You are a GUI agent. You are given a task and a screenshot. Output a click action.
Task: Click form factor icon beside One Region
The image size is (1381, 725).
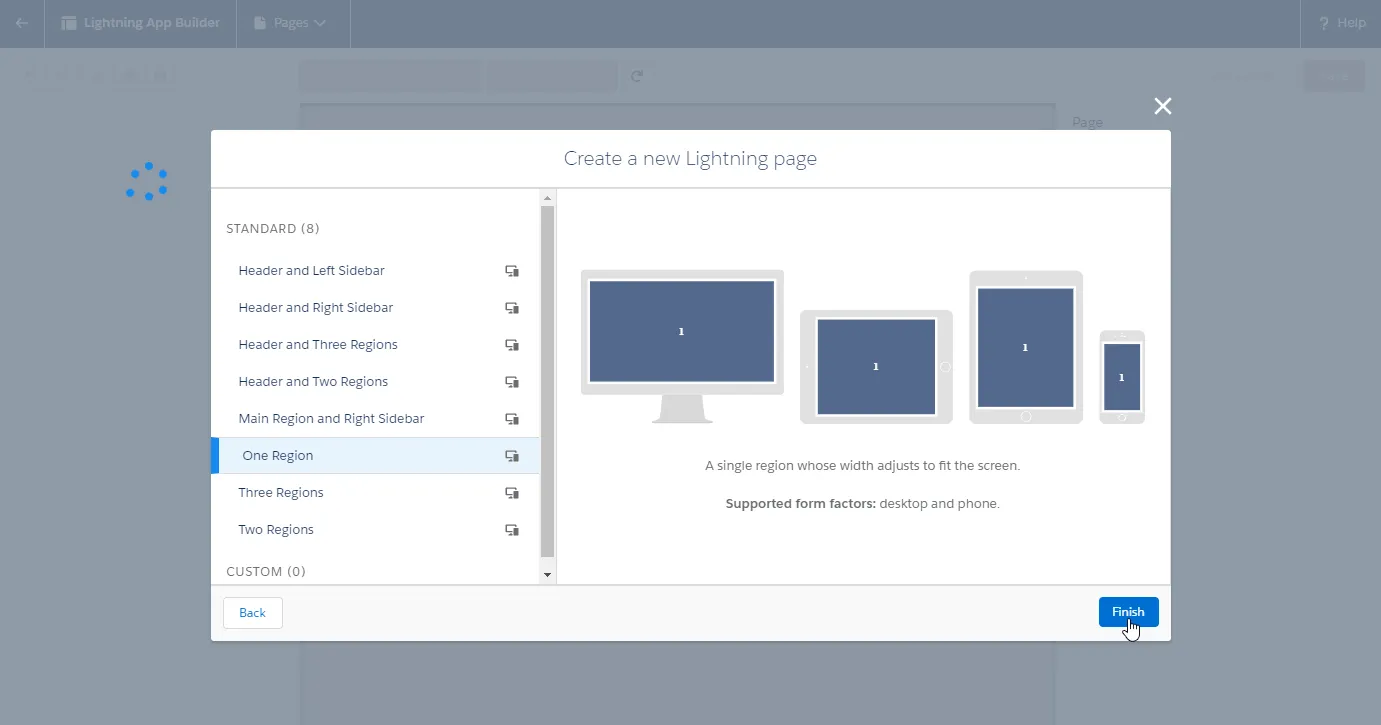point(512,456)
